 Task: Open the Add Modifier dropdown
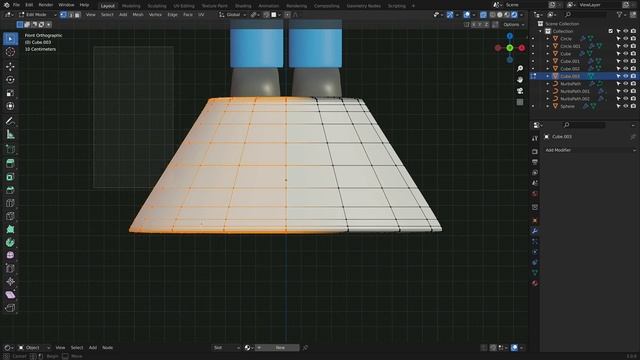tap(590, 150)
